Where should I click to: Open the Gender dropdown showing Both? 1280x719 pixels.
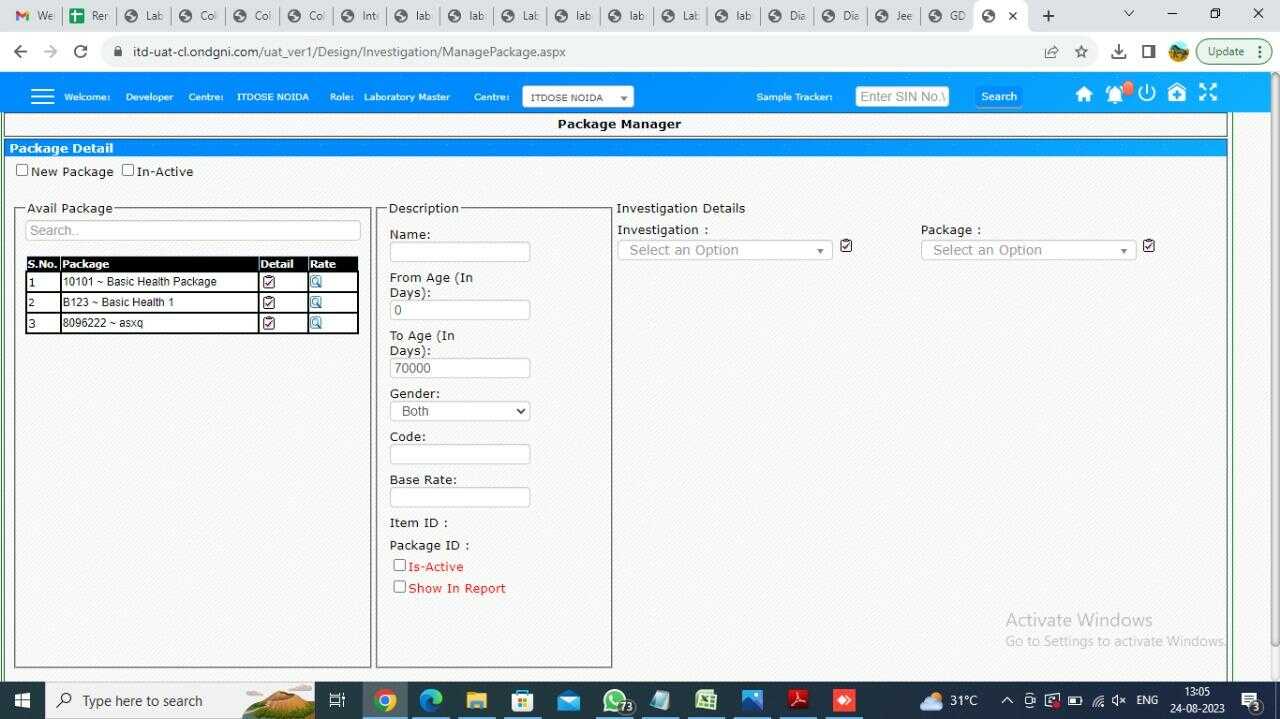point(459,411)
